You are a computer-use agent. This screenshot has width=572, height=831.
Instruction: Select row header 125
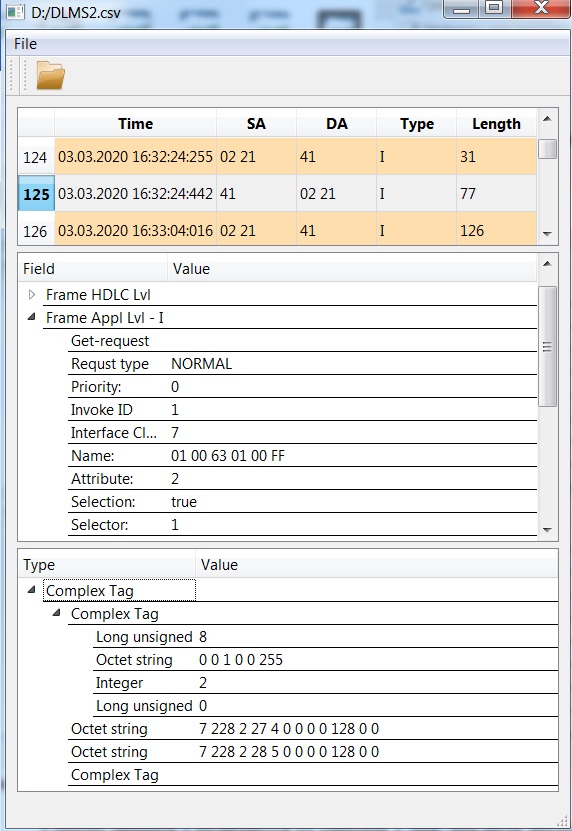pyautogui.click(x=36, y=194)
